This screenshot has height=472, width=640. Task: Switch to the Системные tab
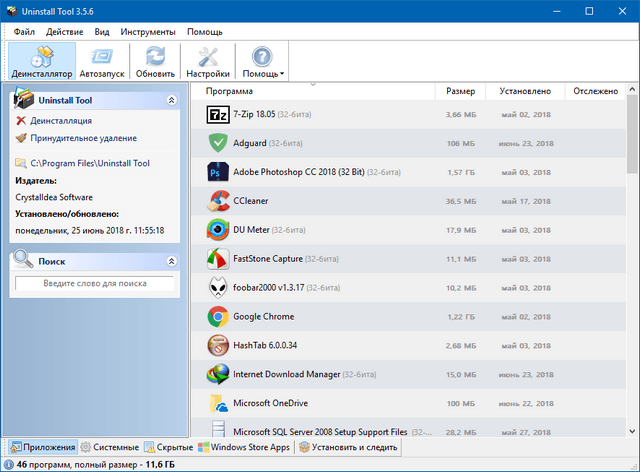click(x=109, y=447)
